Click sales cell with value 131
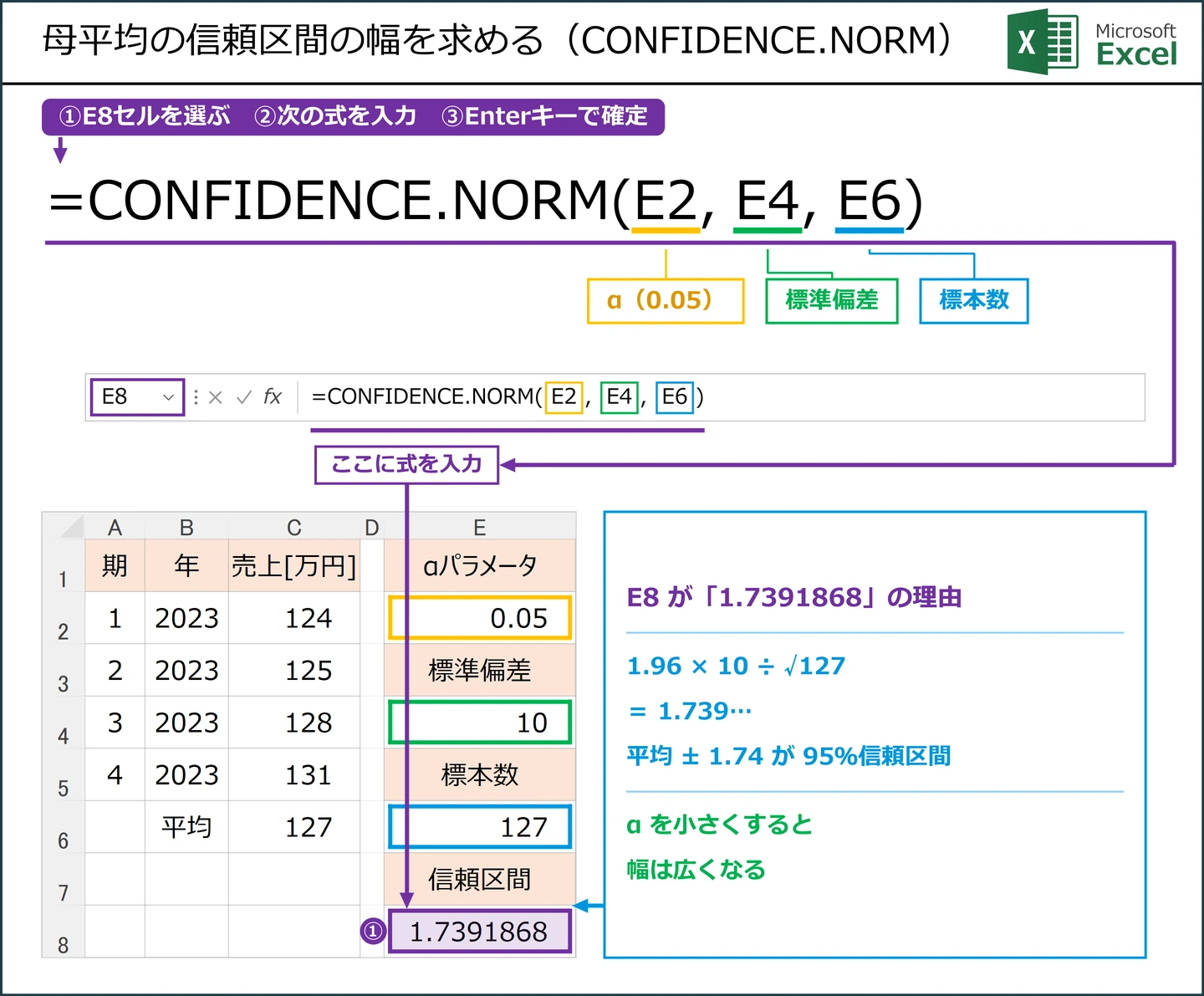 pos(294,774)
